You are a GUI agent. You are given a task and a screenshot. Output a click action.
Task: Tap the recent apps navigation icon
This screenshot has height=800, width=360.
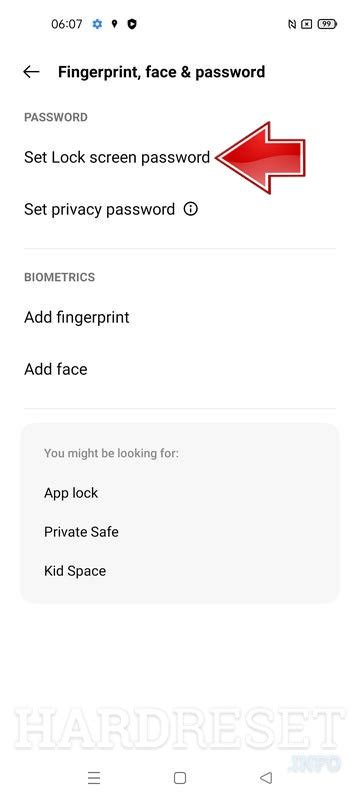(94, 778)
